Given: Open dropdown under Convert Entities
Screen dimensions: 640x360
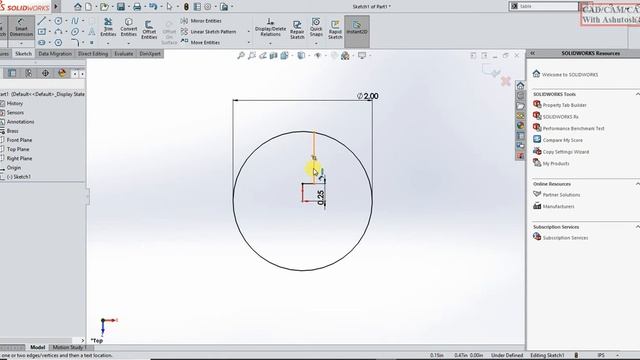Looking at the screenshot, I should [129, 43].
